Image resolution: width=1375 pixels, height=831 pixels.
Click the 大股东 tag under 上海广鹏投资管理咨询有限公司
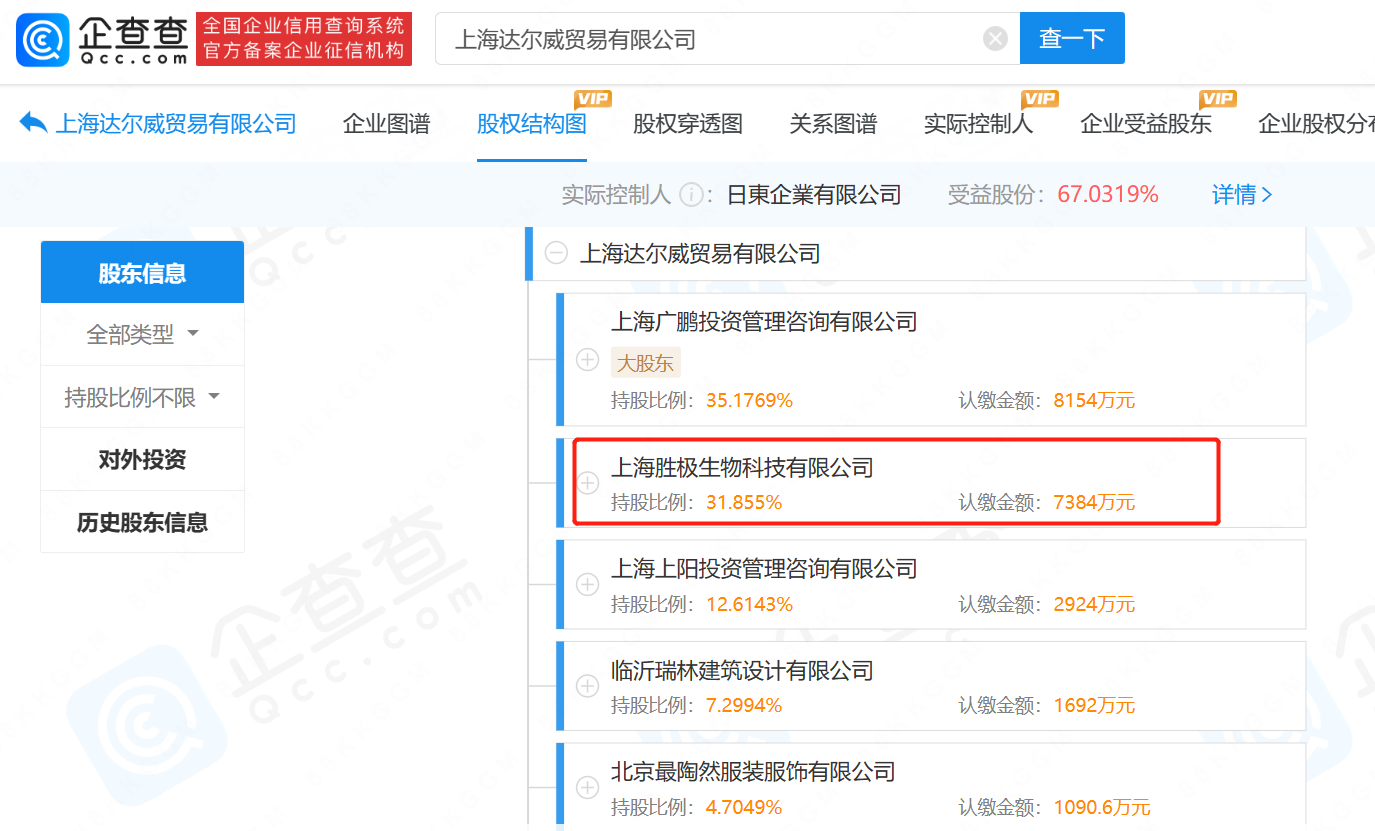pos(645,362)
